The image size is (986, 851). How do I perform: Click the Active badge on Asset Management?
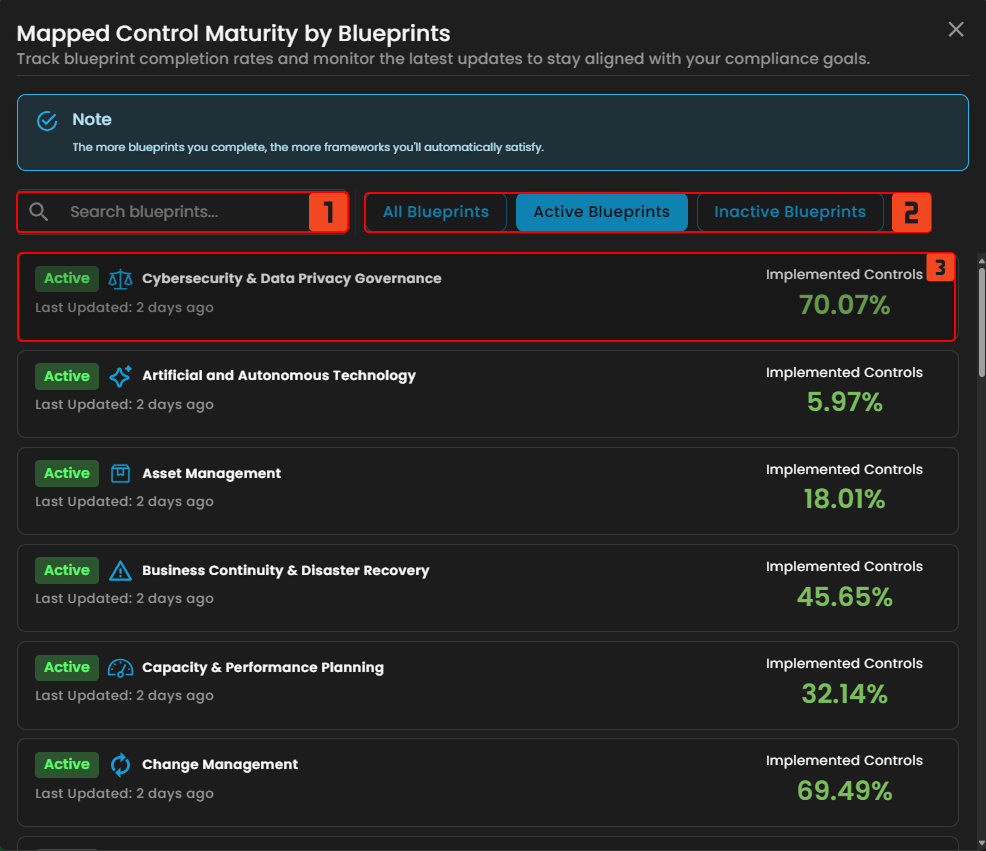pyautogui.click(x=67, y=473)
